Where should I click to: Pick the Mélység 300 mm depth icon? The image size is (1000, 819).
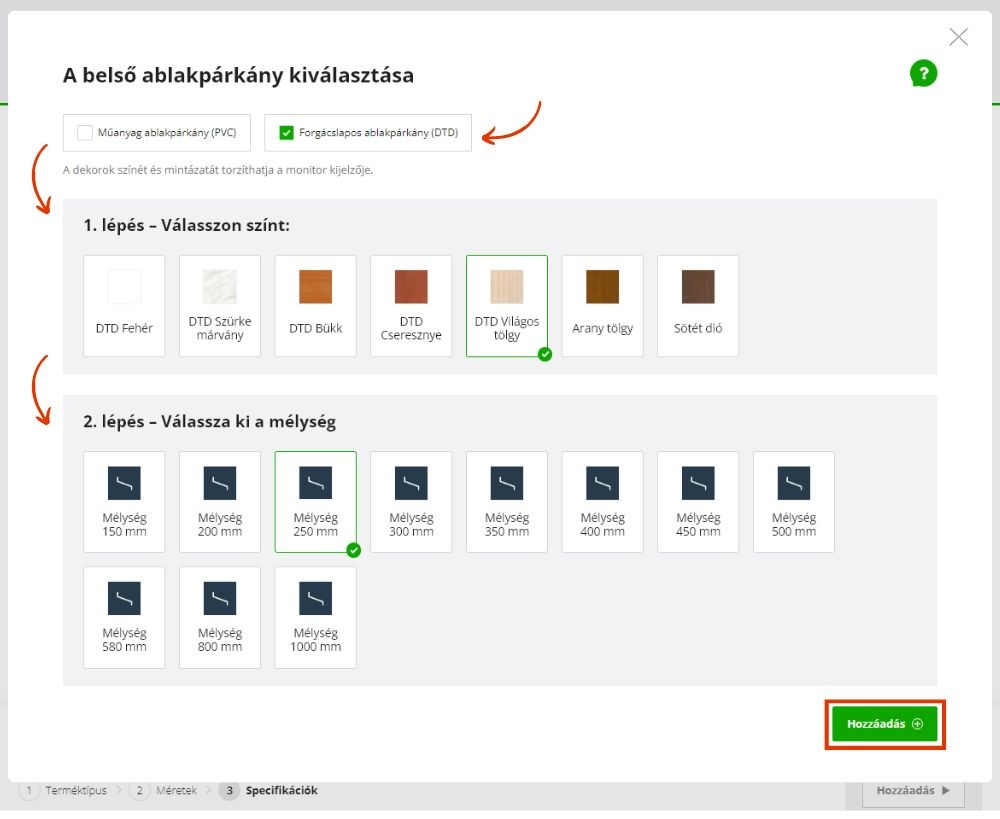click(411, 483)
